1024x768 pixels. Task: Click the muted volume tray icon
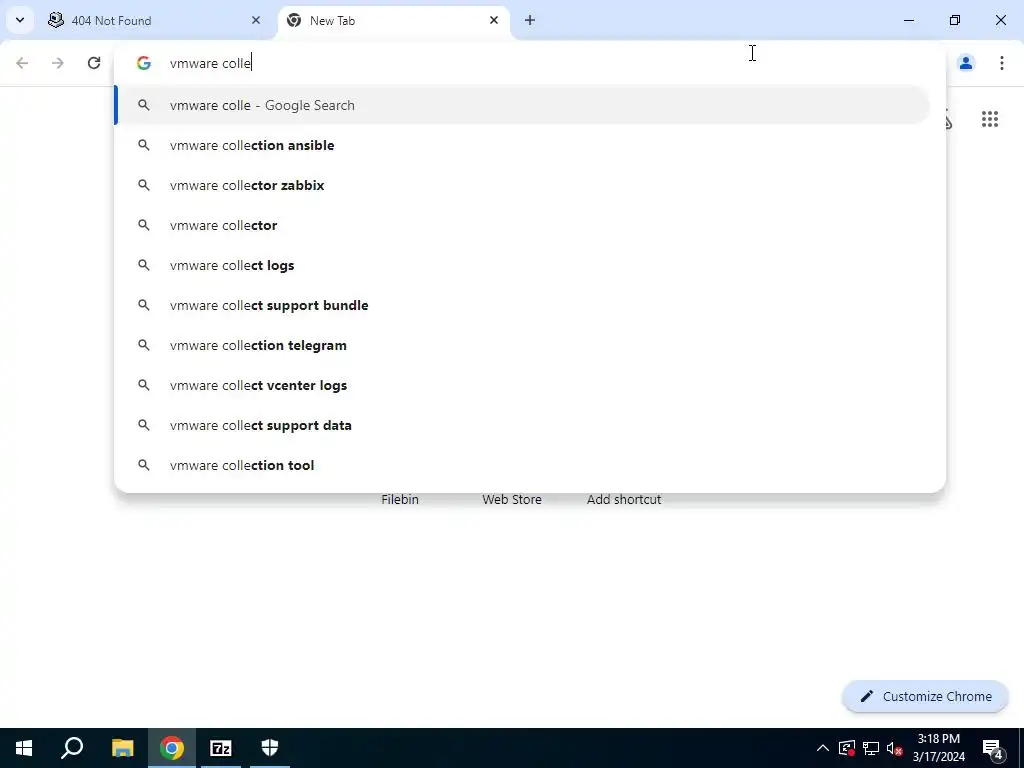click(895, 748)
